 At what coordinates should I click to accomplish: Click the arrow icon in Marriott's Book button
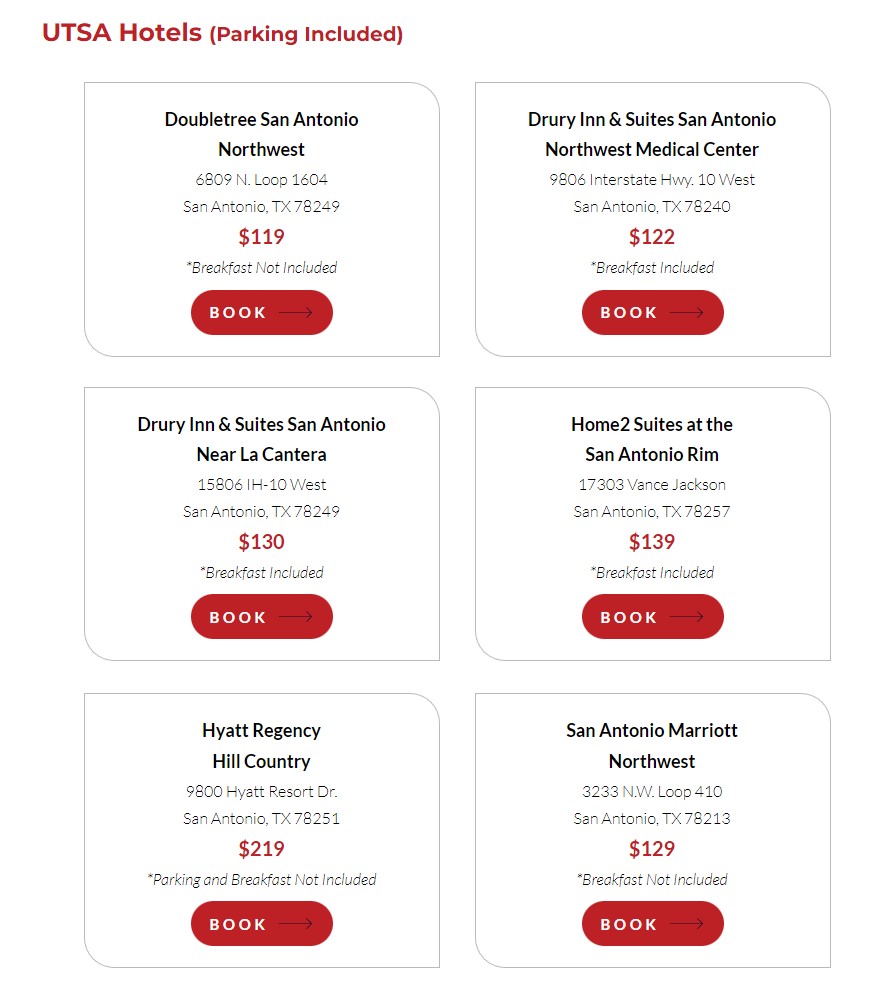686,924
